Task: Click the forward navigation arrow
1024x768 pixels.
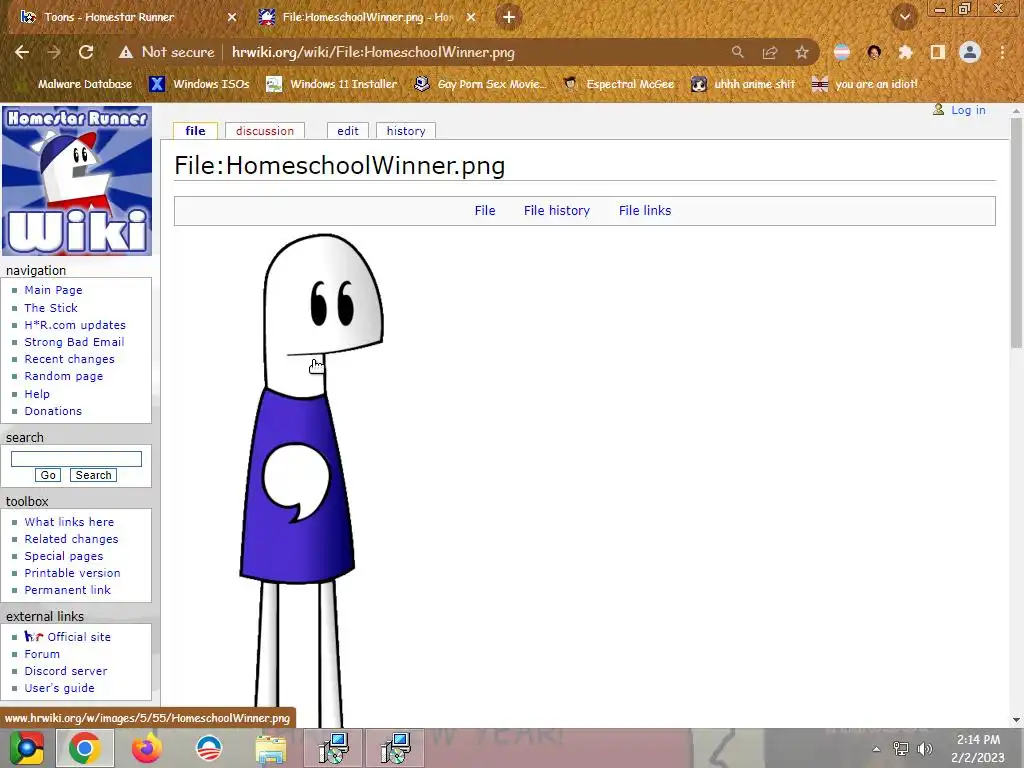Action: click(x=54, y=52)
